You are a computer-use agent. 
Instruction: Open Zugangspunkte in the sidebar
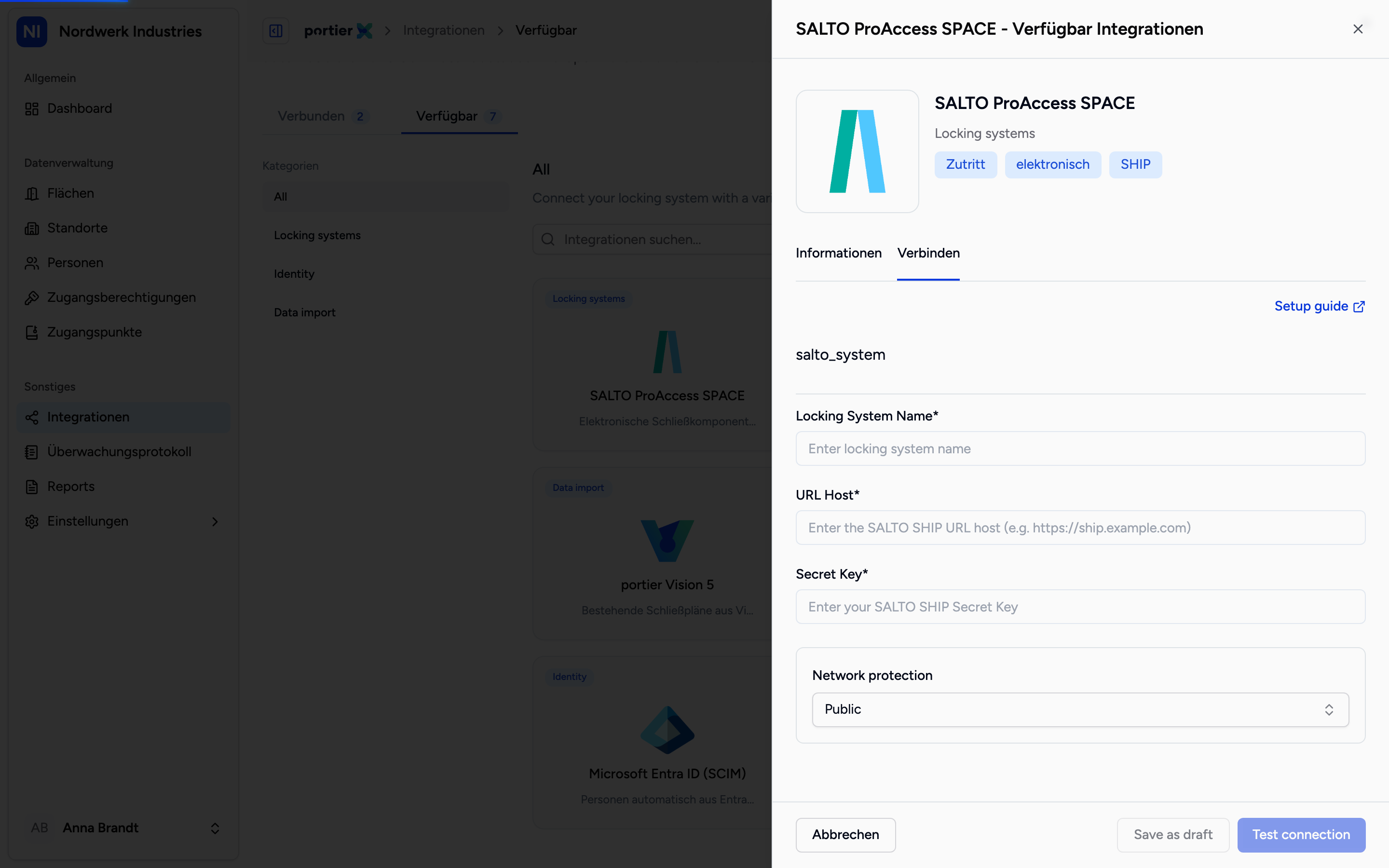pos(123,332)
